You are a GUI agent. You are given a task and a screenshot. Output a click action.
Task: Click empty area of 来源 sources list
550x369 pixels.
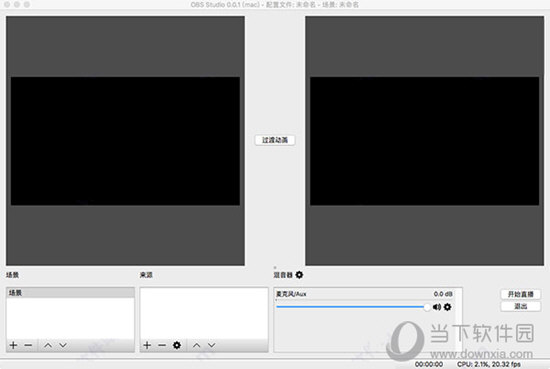(204, 313)
